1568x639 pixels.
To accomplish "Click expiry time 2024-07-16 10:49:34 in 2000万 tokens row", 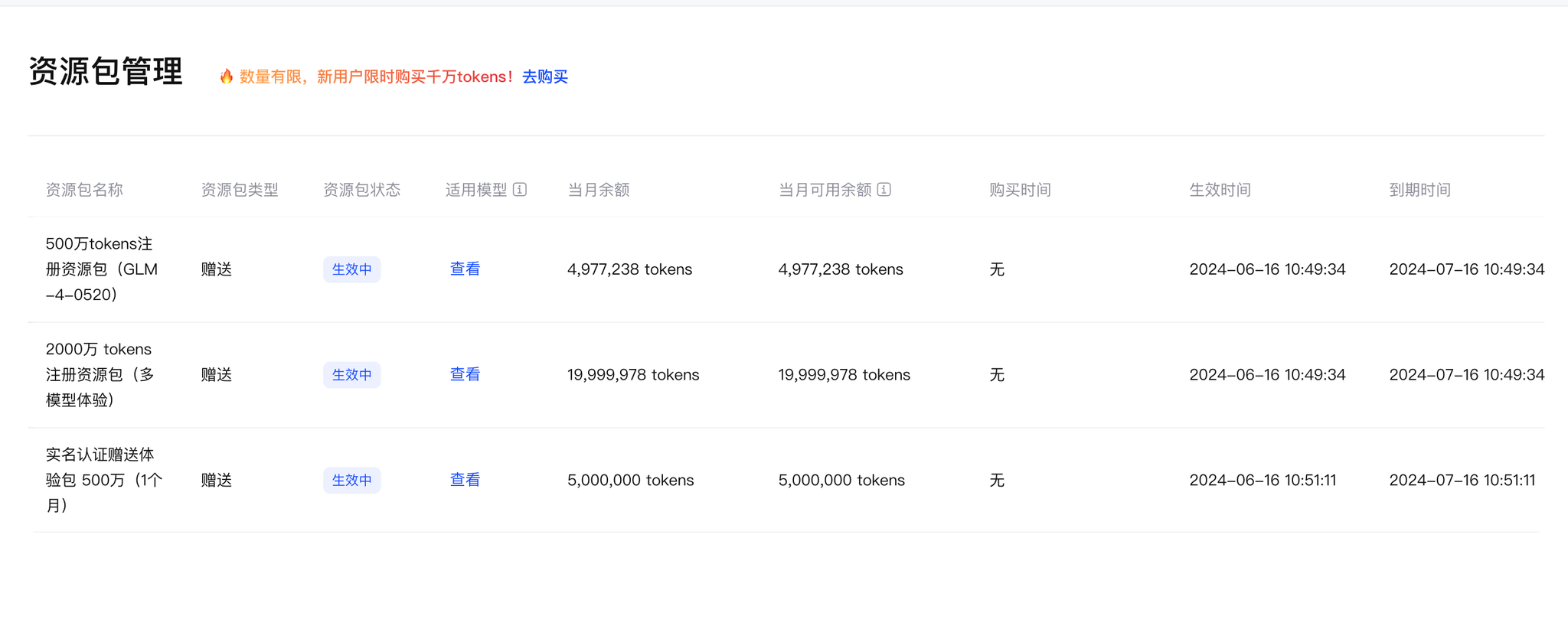I will pyautogui.click(x=1467, y=375).
